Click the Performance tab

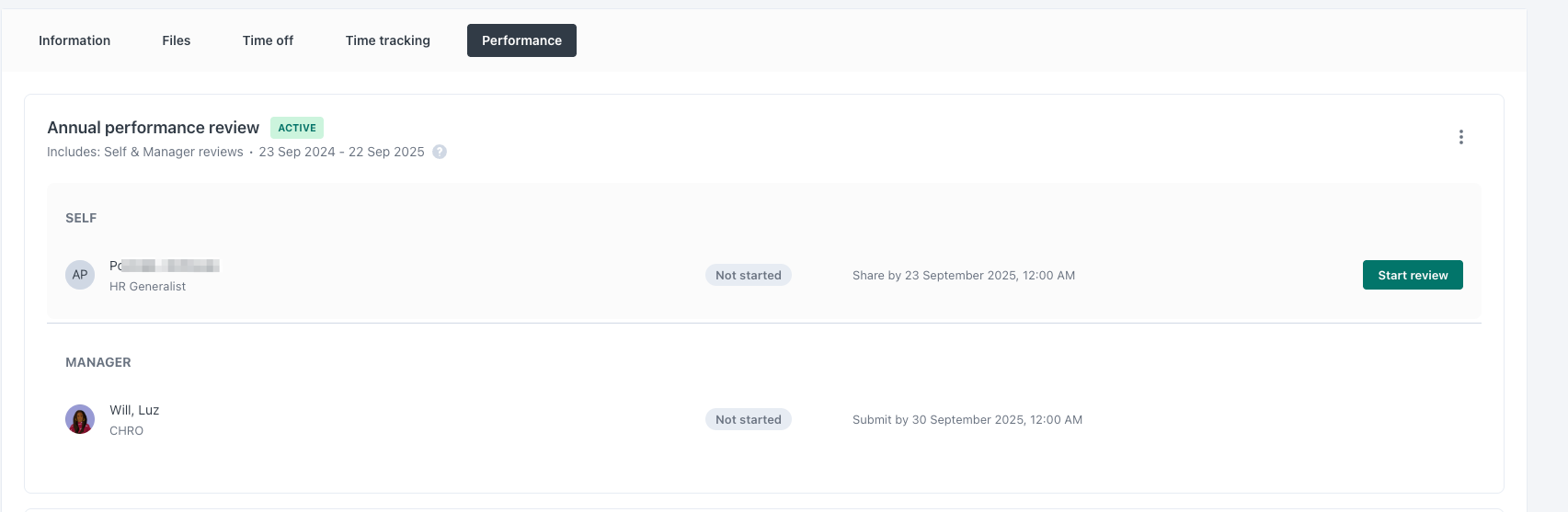pos(521,40)
